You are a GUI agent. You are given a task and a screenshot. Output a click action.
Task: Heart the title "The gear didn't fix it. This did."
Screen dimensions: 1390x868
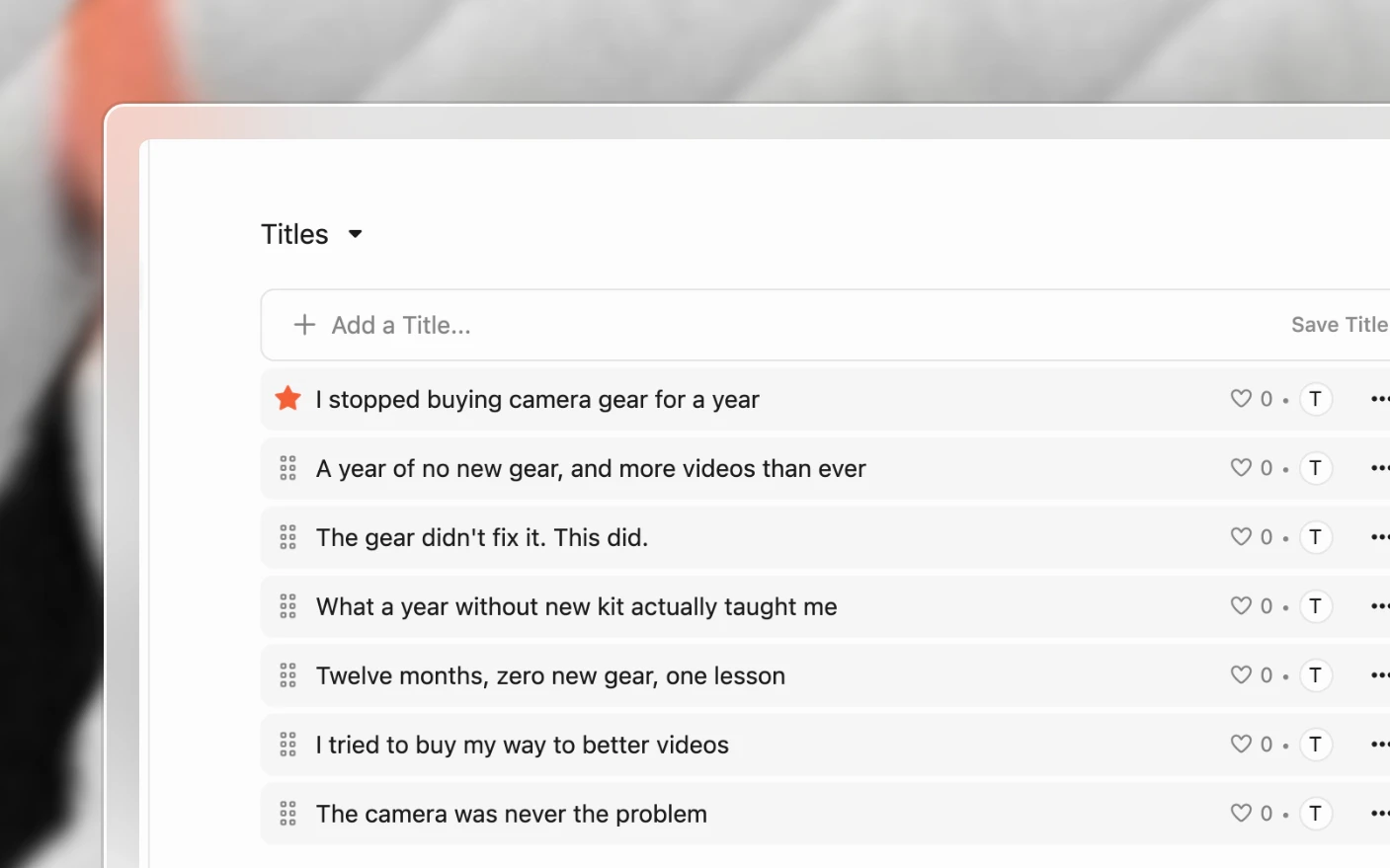(1241, 537)
